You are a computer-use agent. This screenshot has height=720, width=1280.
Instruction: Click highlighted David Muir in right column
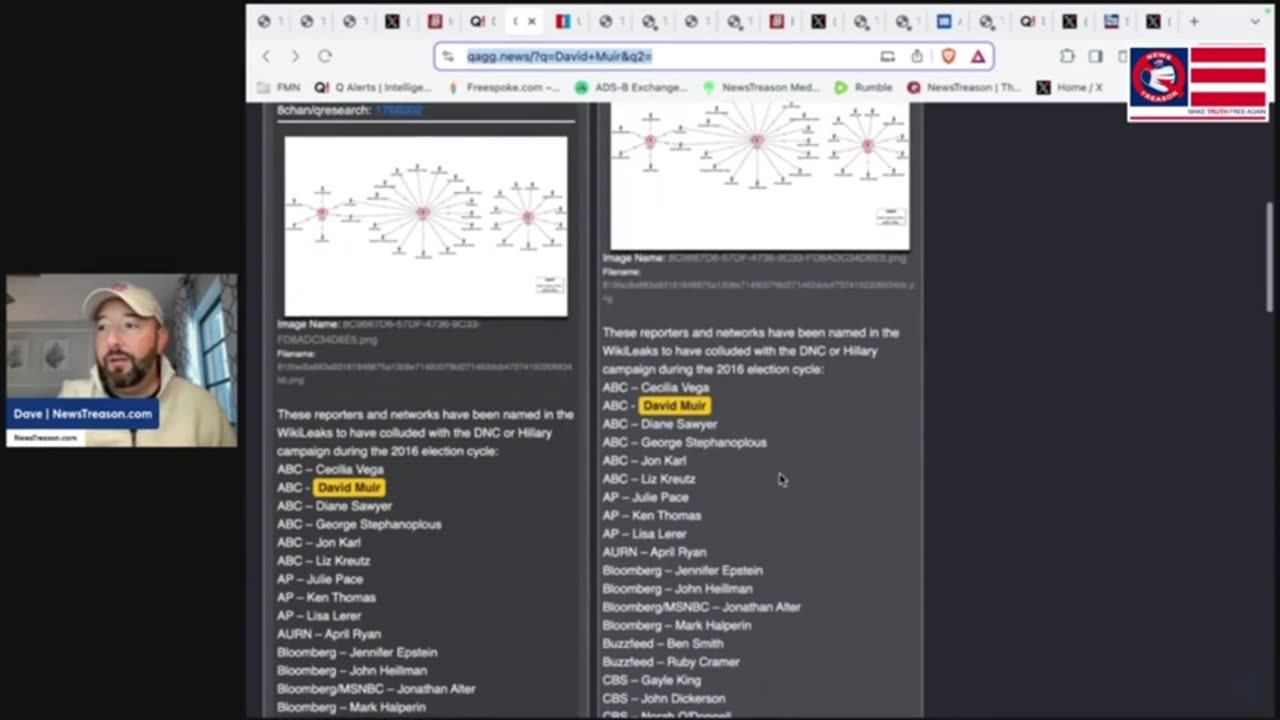(674, 406)
